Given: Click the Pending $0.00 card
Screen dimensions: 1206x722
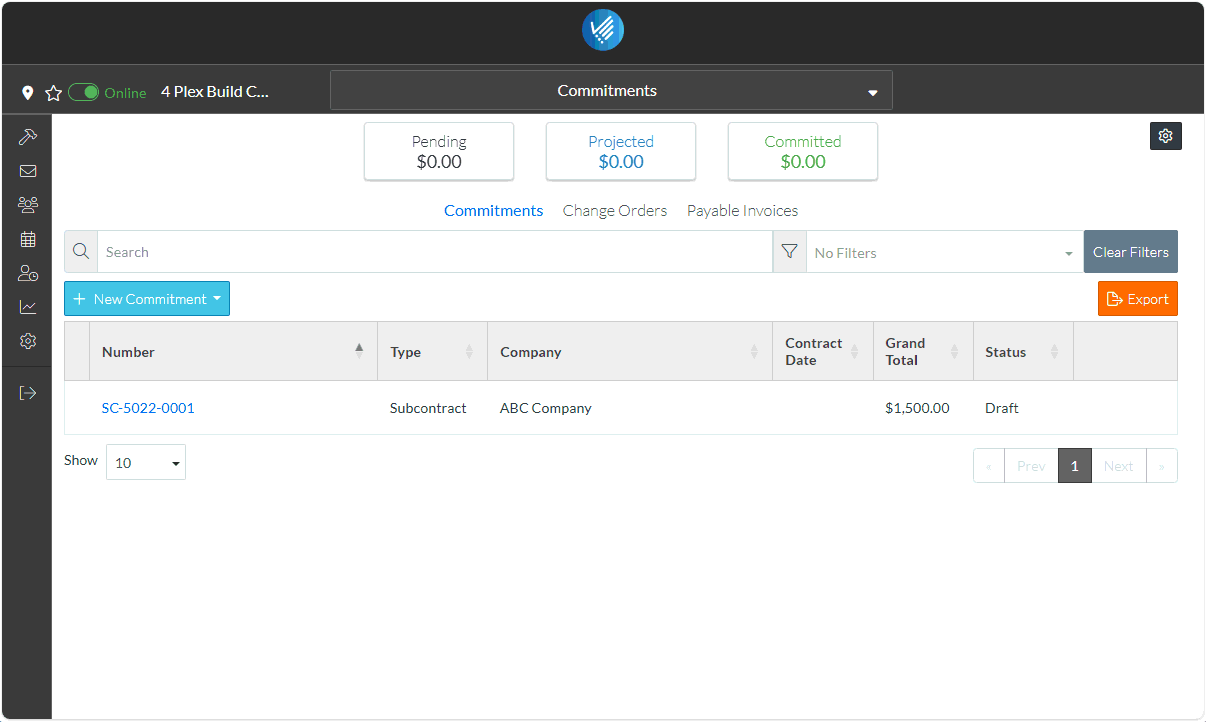Looking at the screenshot, I should click(x=439, y=152).
